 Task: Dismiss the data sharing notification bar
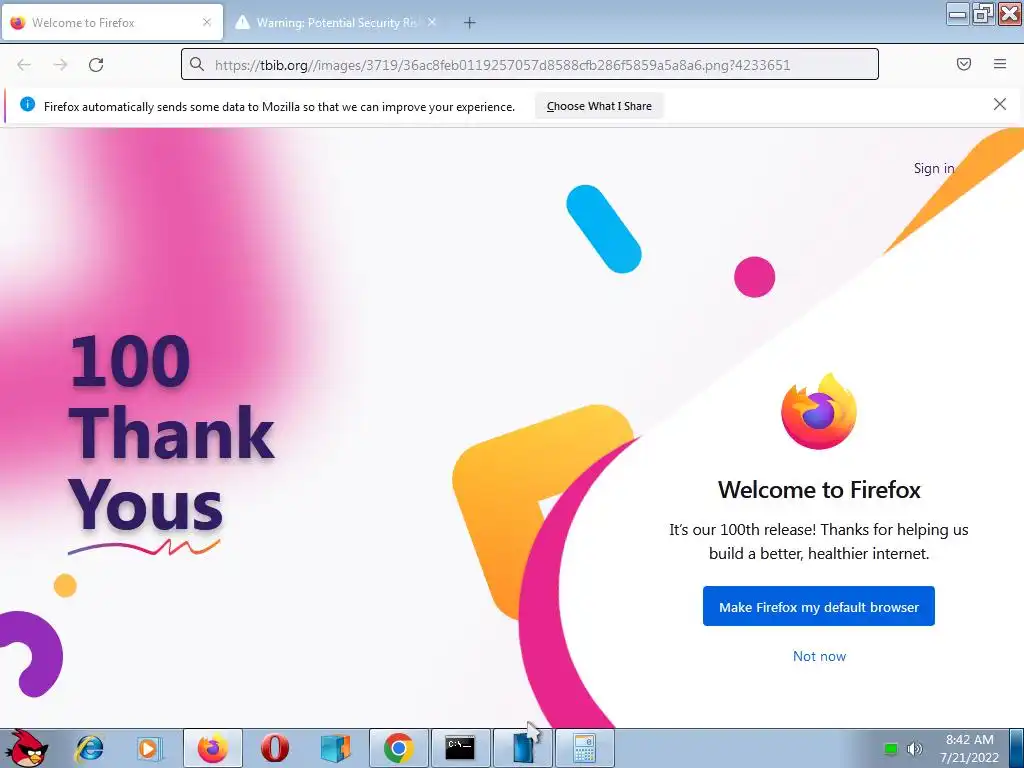tap(999, 104)
